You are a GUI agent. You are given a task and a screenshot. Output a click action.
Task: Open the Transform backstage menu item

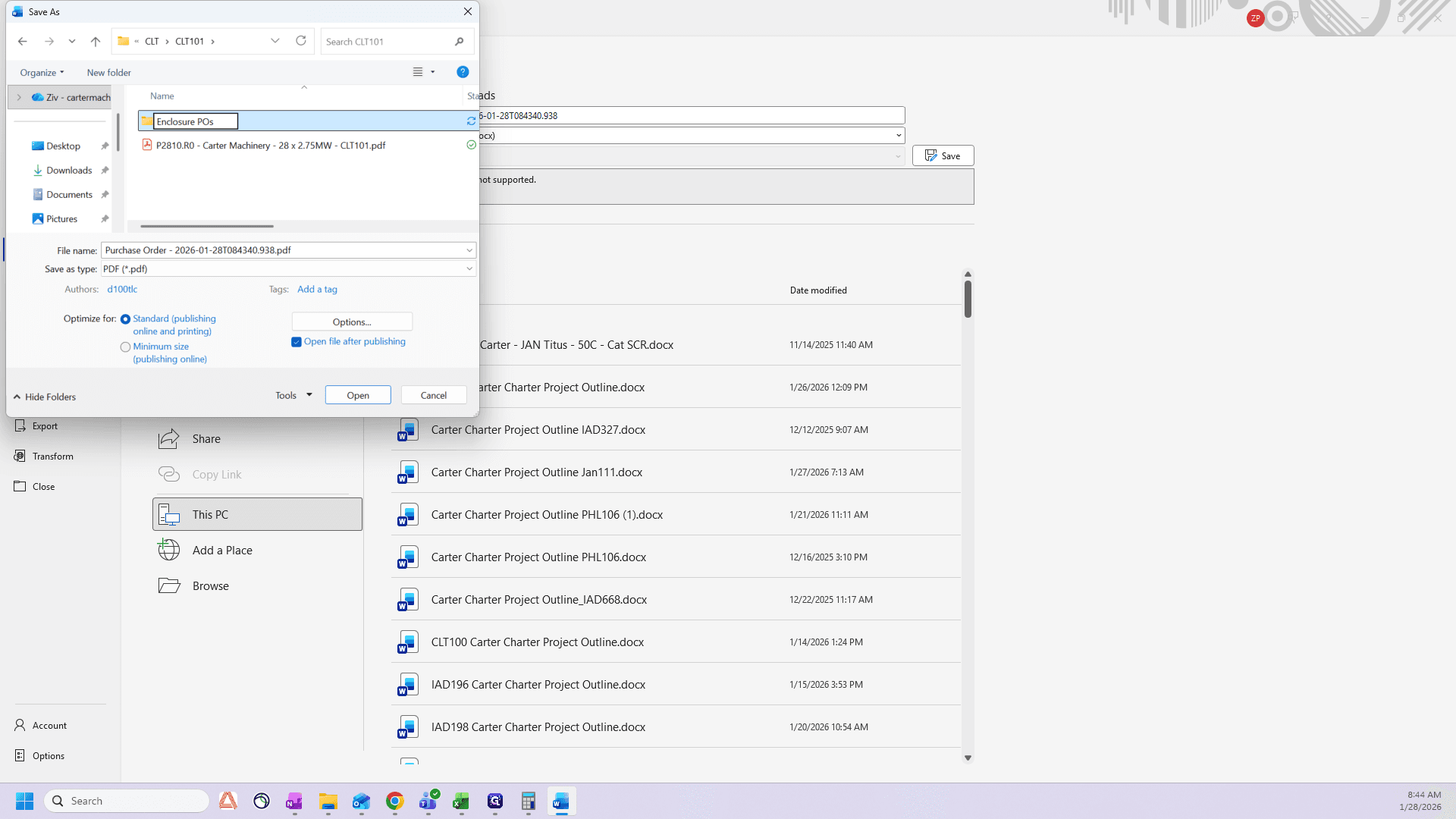point(52,457)
